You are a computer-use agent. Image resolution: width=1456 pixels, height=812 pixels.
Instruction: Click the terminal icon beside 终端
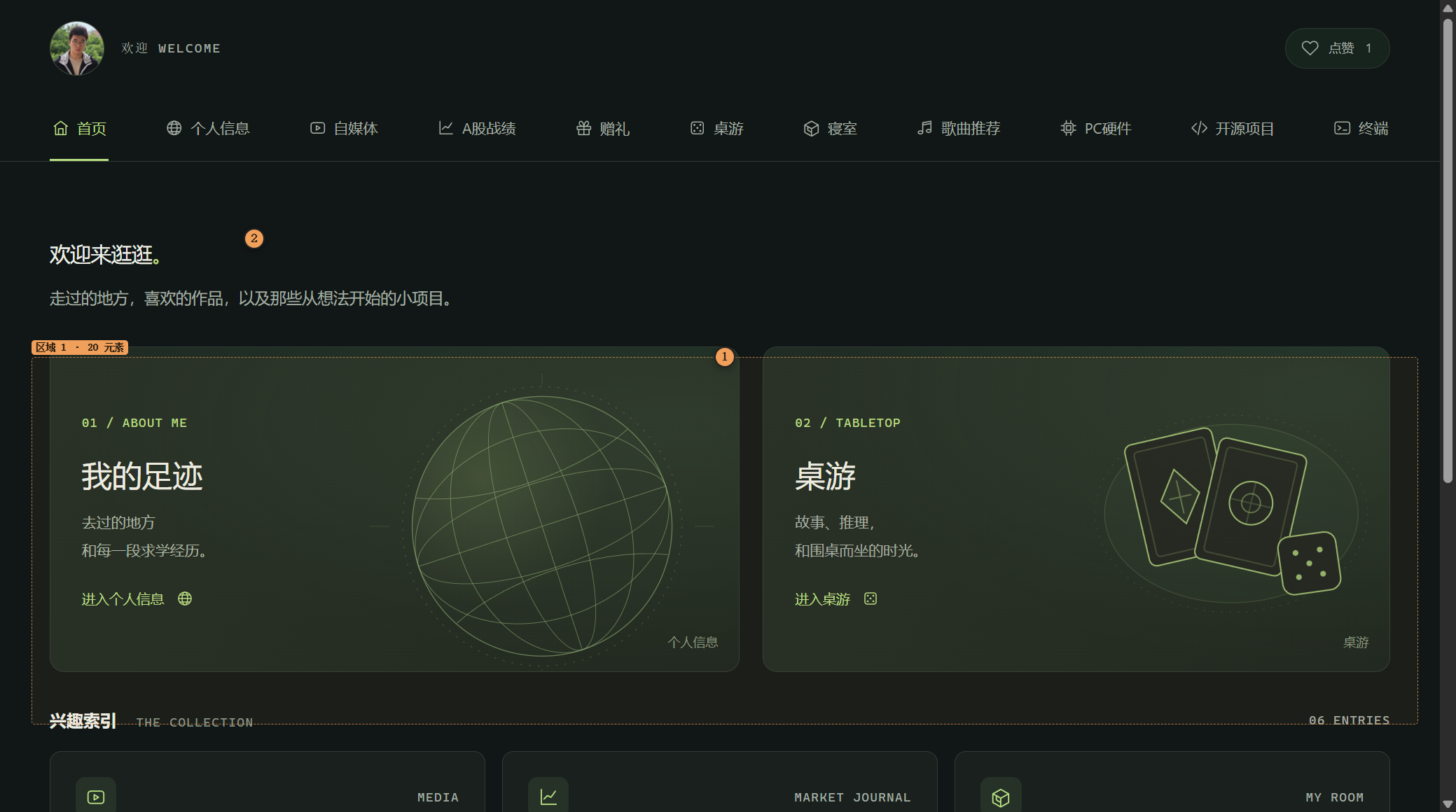click(x=1343, y=128)
